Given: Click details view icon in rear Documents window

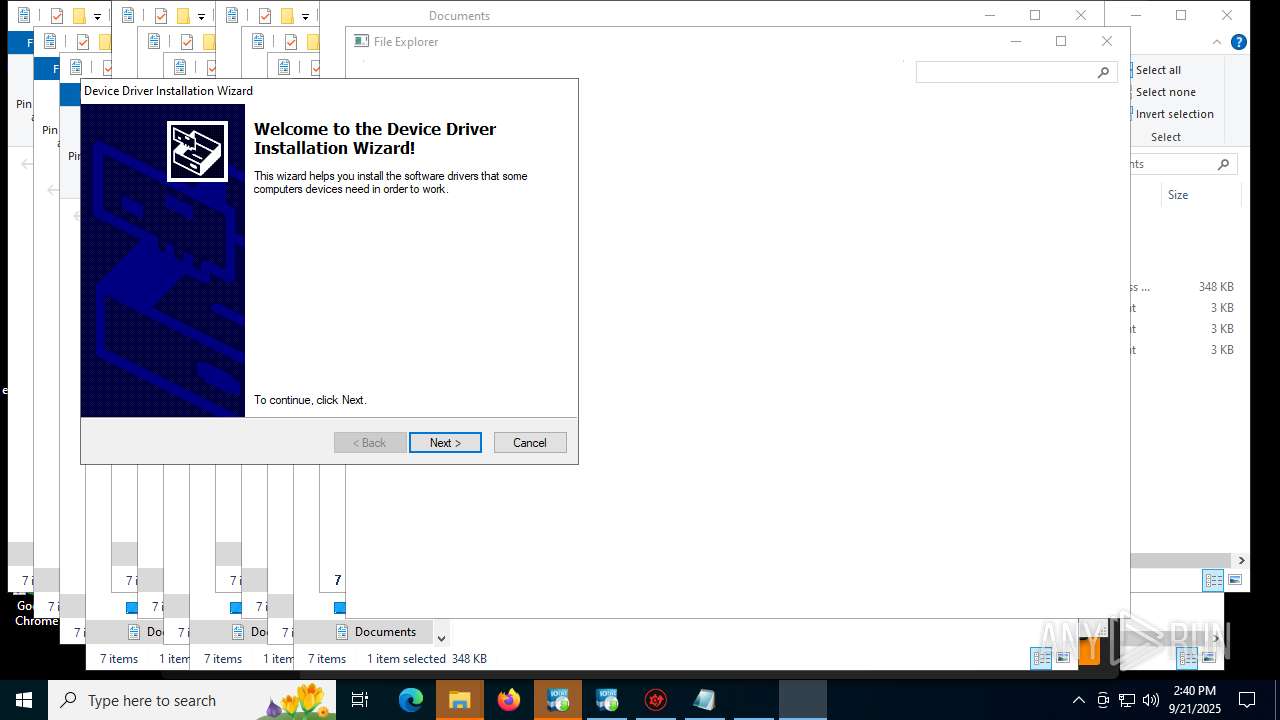Looking at the screenshot, I should (x=1213, y=580).
